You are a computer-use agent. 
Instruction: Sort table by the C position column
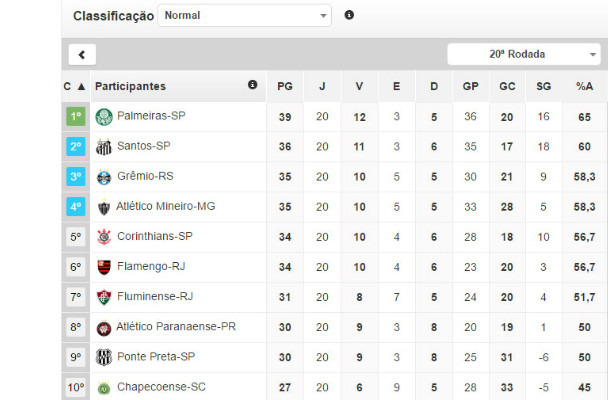[x=74, y=87]
